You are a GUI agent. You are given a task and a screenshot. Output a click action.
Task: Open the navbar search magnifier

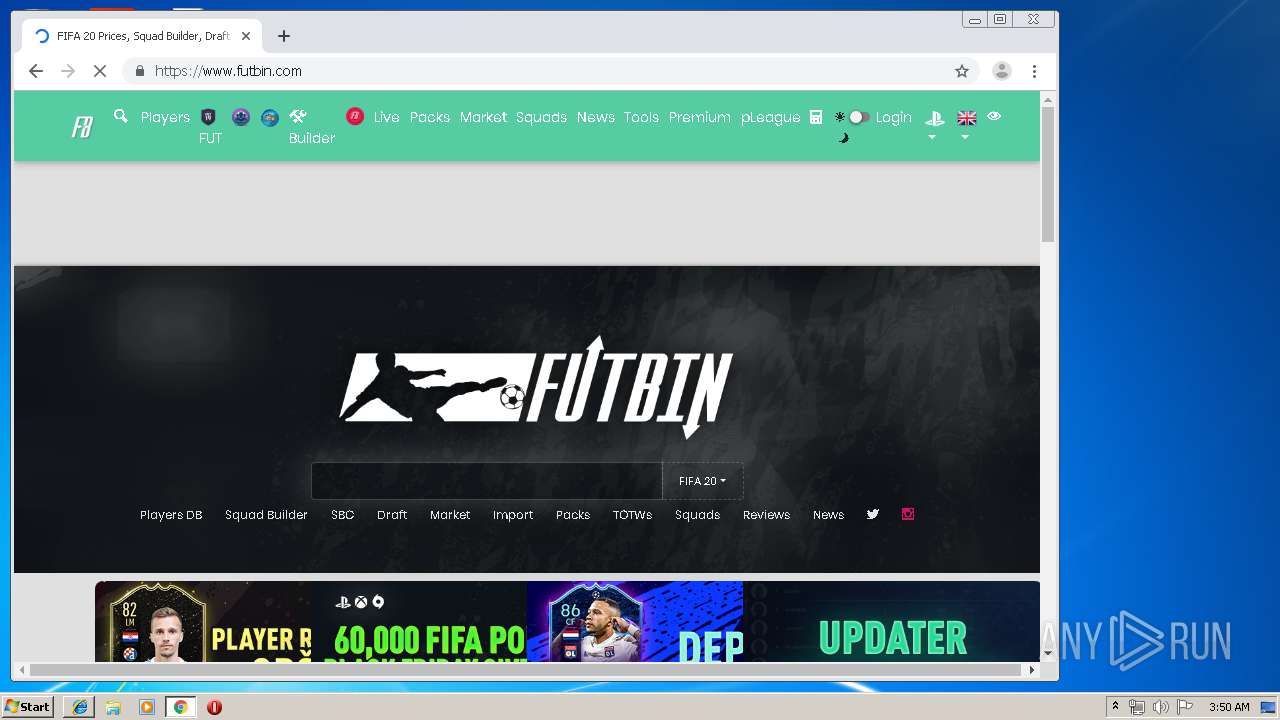pos(121,117)
